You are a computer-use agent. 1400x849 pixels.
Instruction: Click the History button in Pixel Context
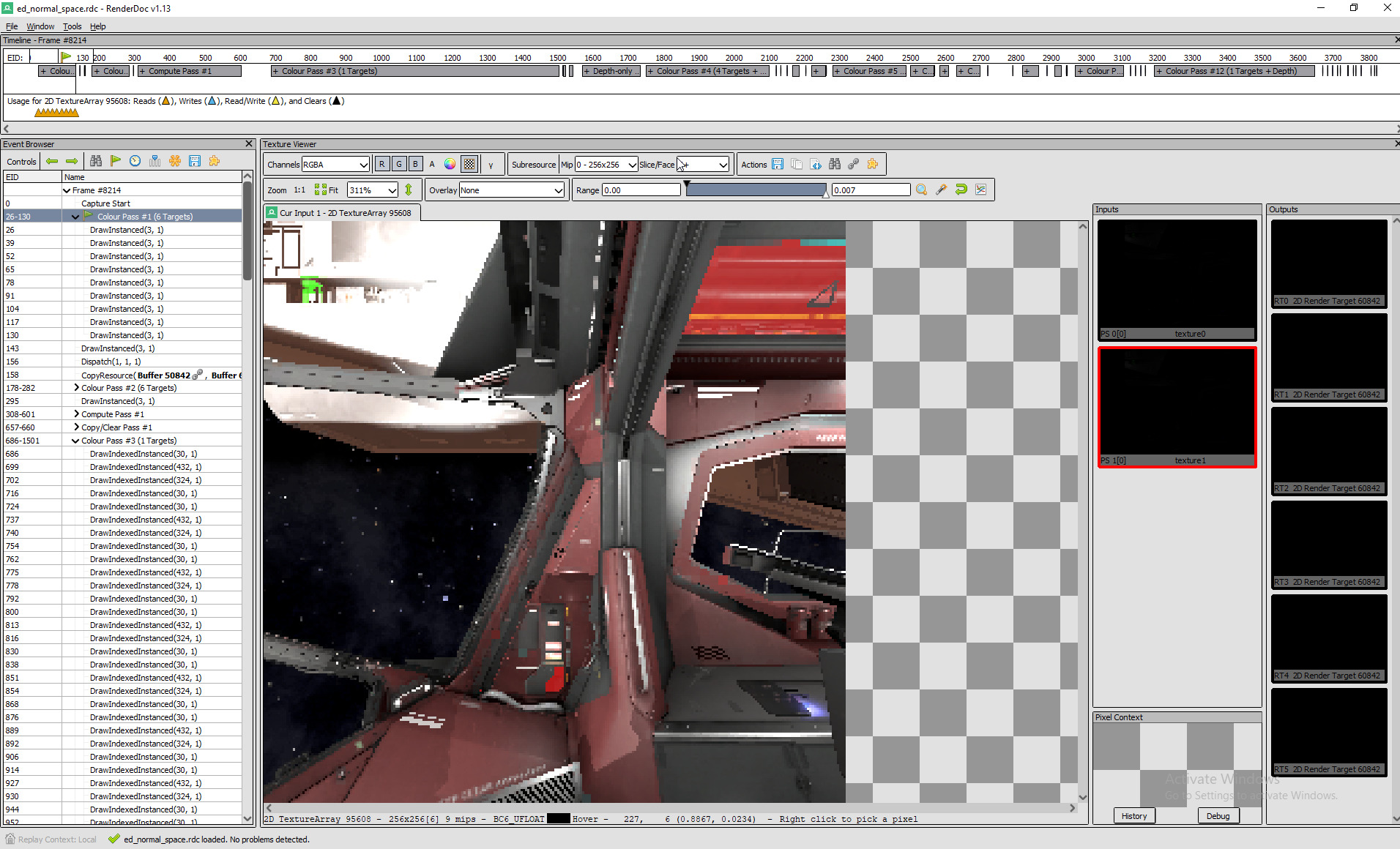coord(1134,816)
